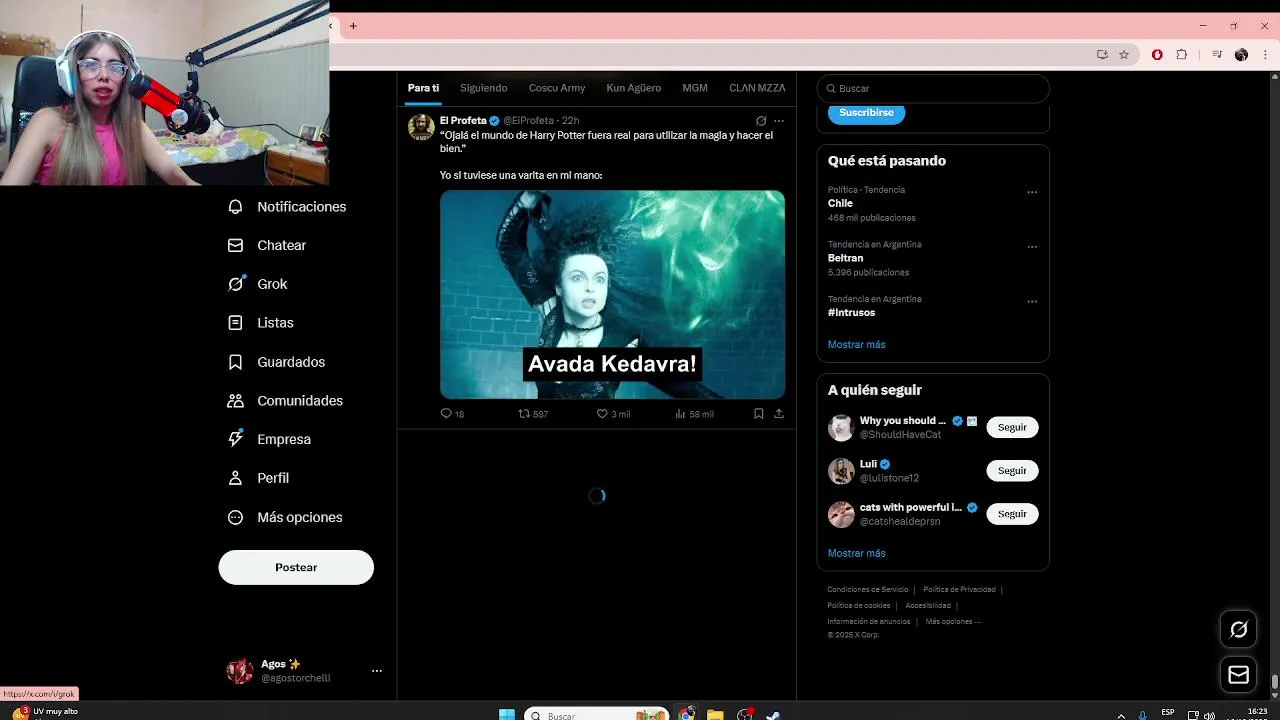Image resolution: width=1280 pixels, height=720 pixels.
Task: Click the red ad blocker extension icon
Action: point(1157,55)
